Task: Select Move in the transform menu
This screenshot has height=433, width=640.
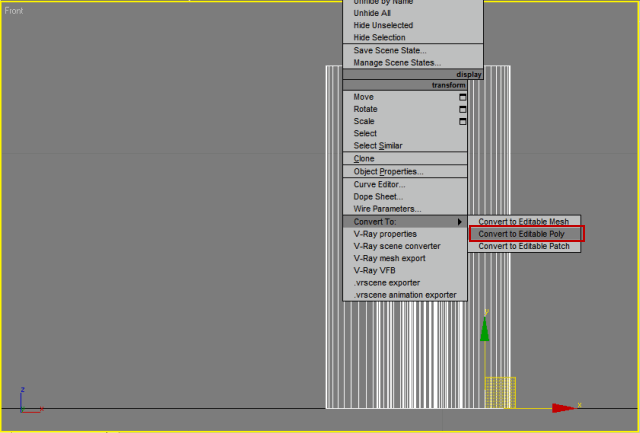Action: tap(405, 97)
